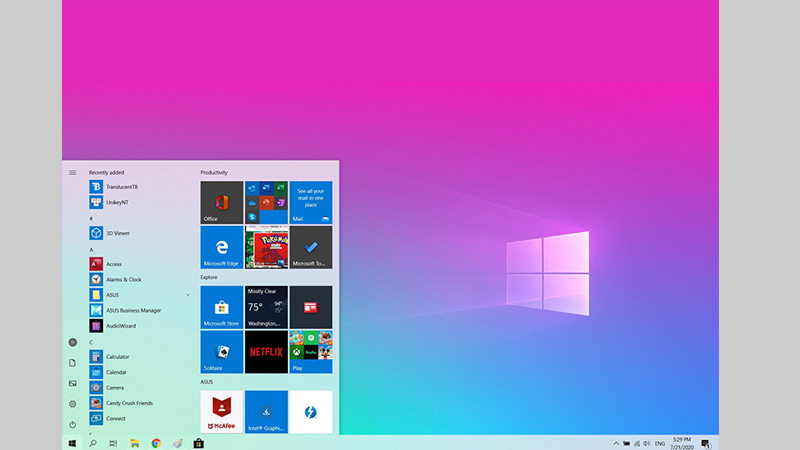Open Settings gear in Start sidebar

pos(72,403)
